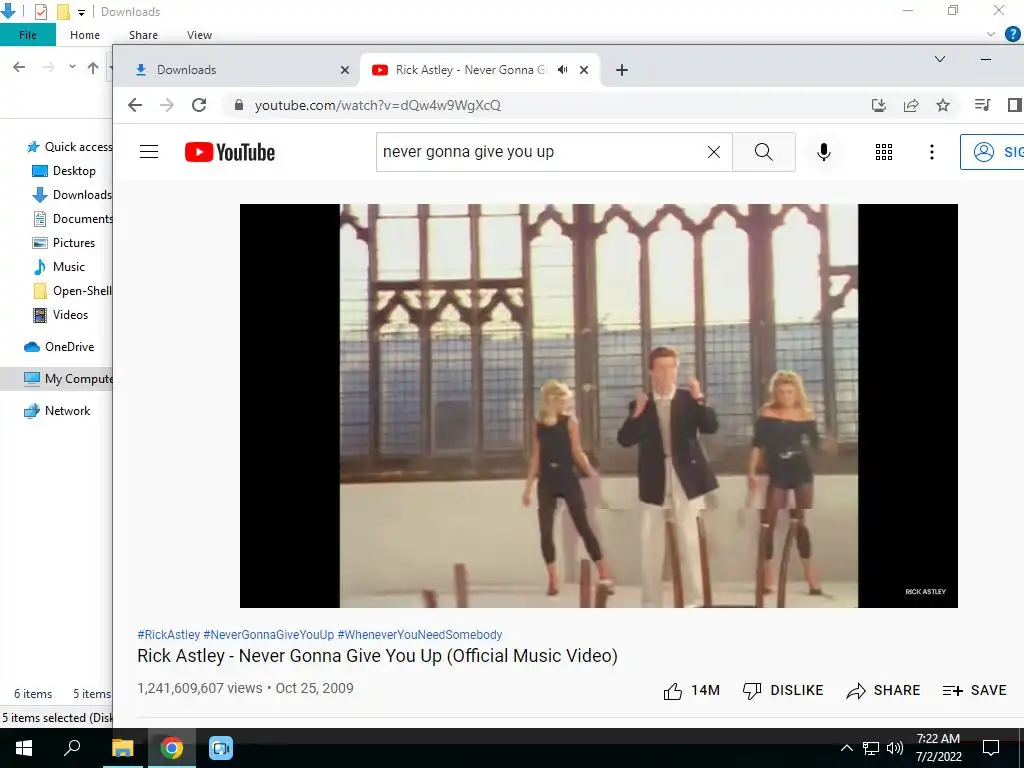This screenshot has height=768, width=1024.
Task: Click the Dislike button
Action: tap(783, 690)
